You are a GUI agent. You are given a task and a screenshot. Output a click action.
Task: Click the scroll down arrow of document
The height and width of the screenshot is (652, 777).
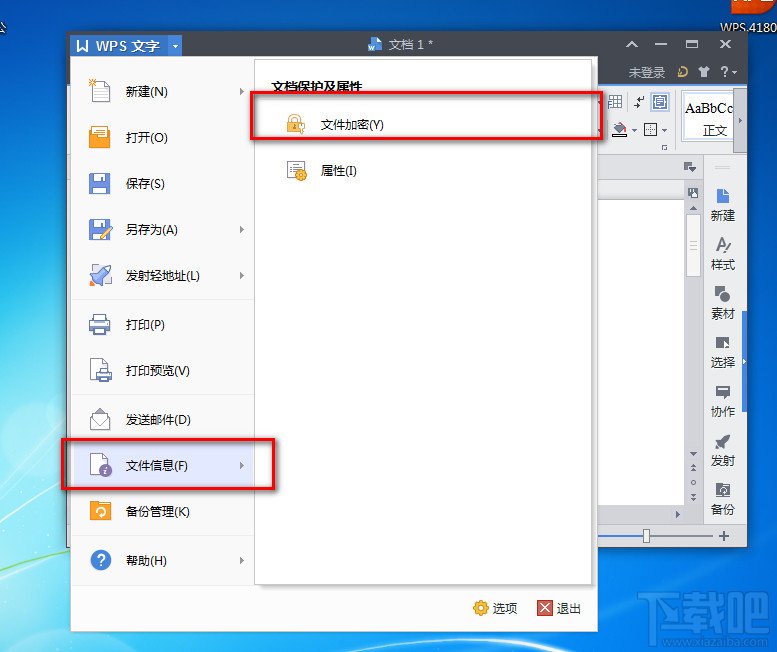pos(693,453)
